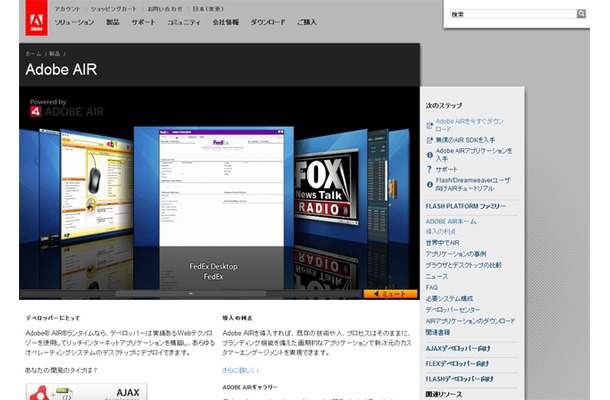This screenshot has width=610, height=400.
Task: Click the FedEx Desktop caption text
Action: [213, 267]
